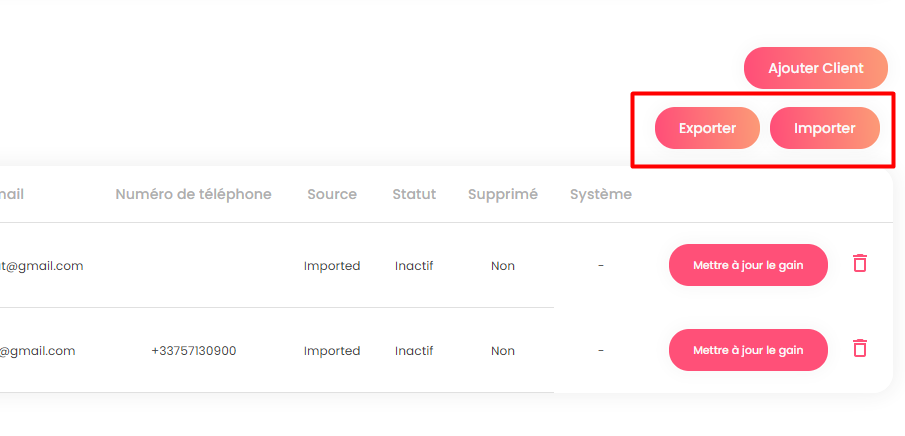Image resolution: width=905 pixels, height=436 pixels.
Task: Select the phone number +33757130900 cell
Action: [x=194, y=351]
